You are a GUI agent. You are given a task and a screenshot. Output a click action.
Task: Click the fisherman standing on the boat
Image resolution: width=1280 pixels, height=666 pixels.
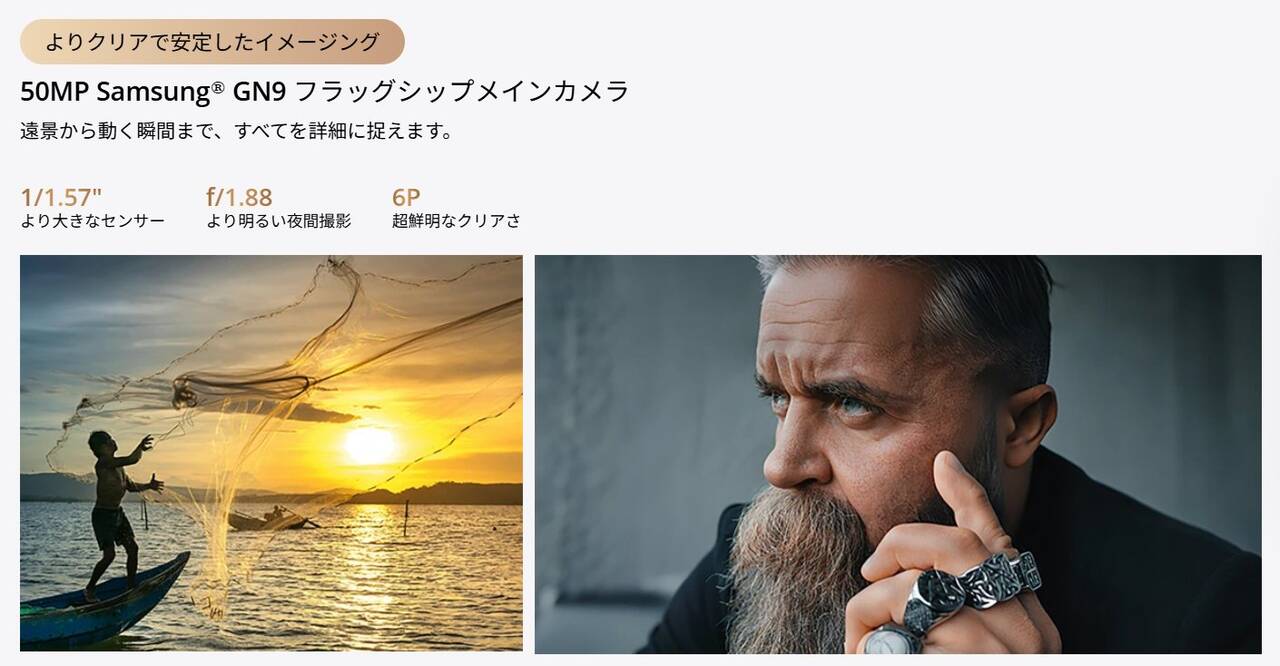(x=117, y=512)
